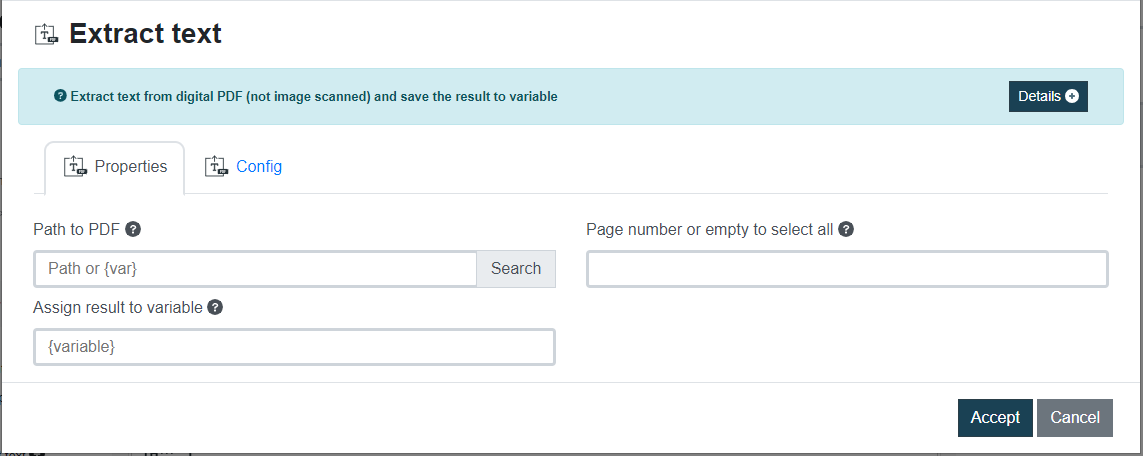Focus the Path or {var} input field
The width and height of the screenshot is (1143, 456).
click(255, 269)
